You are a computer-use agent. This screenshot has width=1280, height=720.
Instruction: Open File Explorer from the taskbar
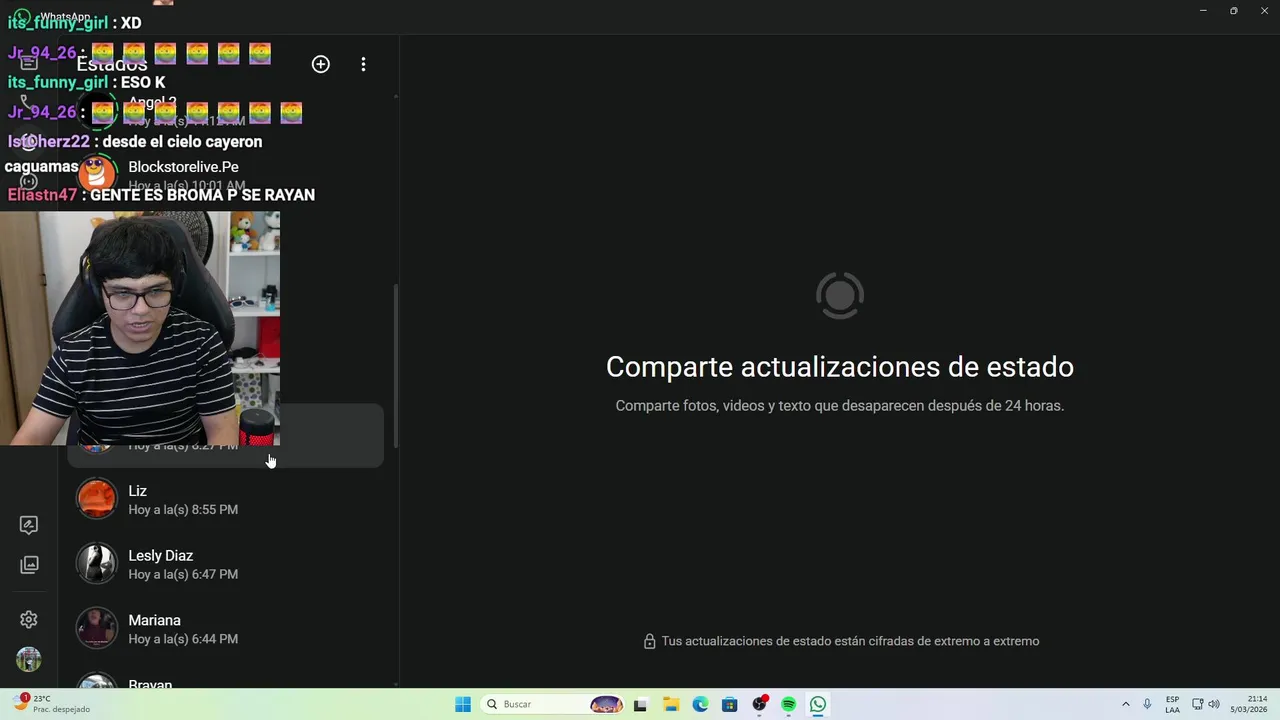(671, 704)
